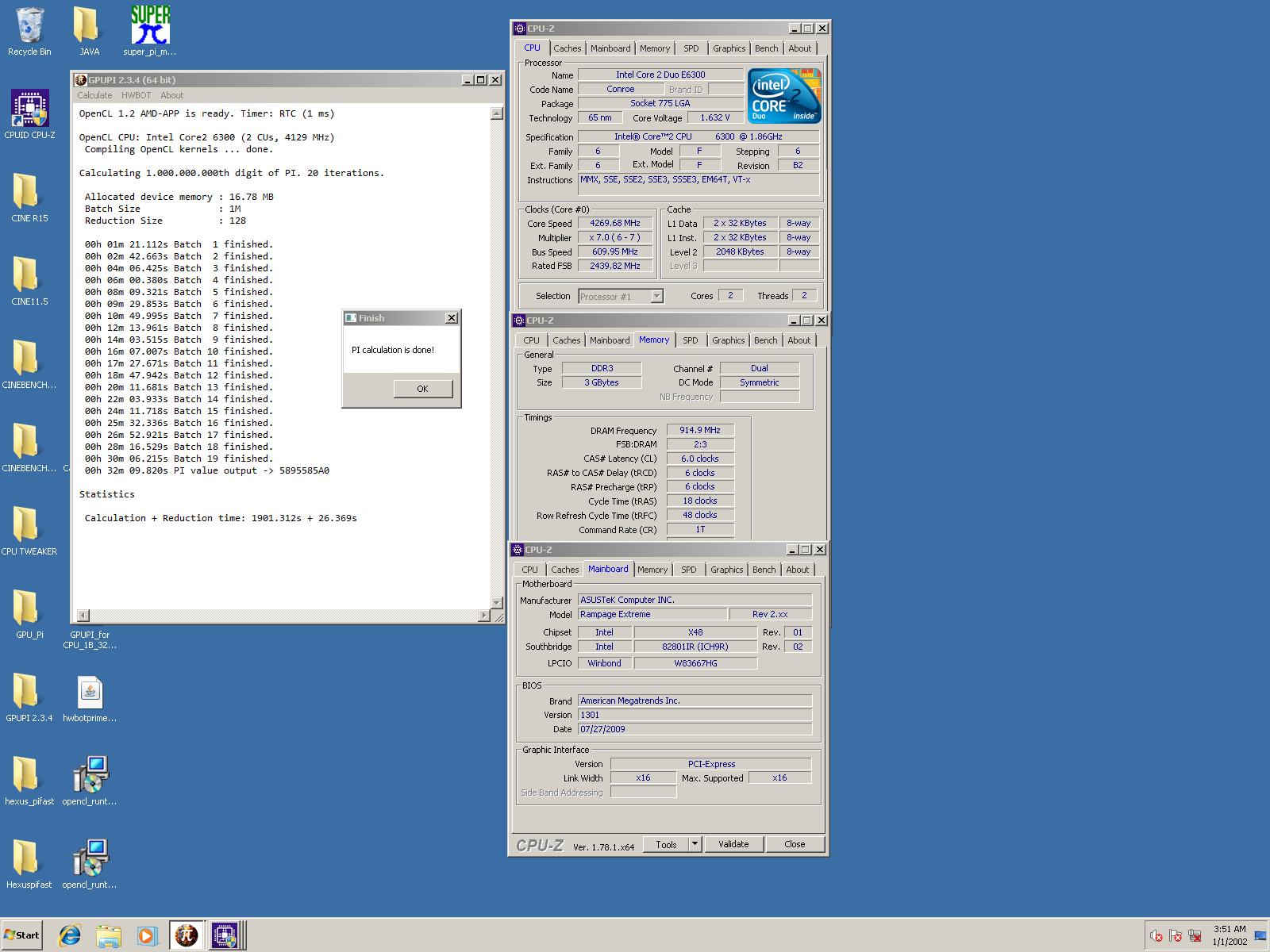Open the HWBOT menu in GPUPI
The height and width of the screenshot is (952, 1270).
pyautogui.click(x=137, y=95)
